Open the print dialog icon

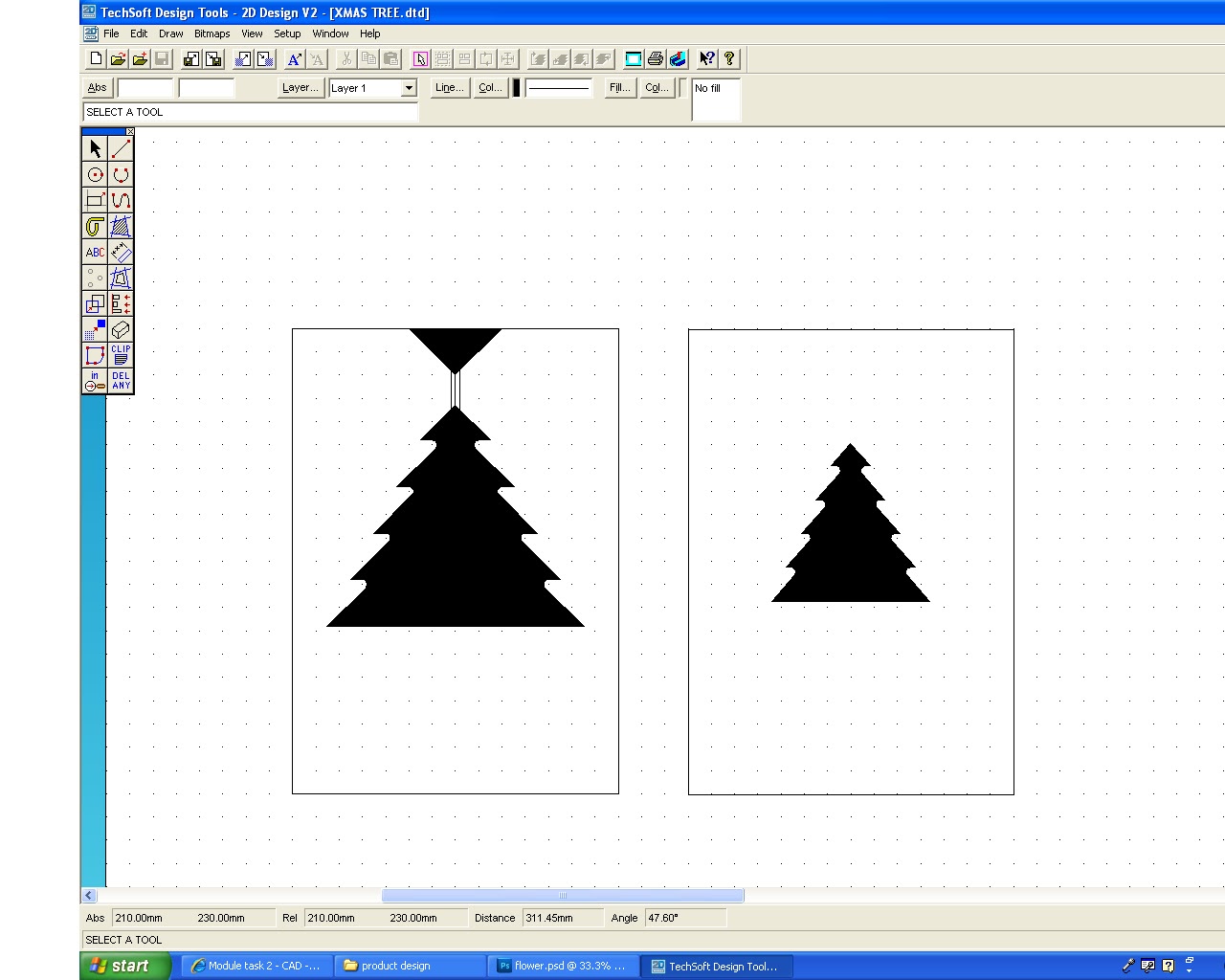click(655, 58)
